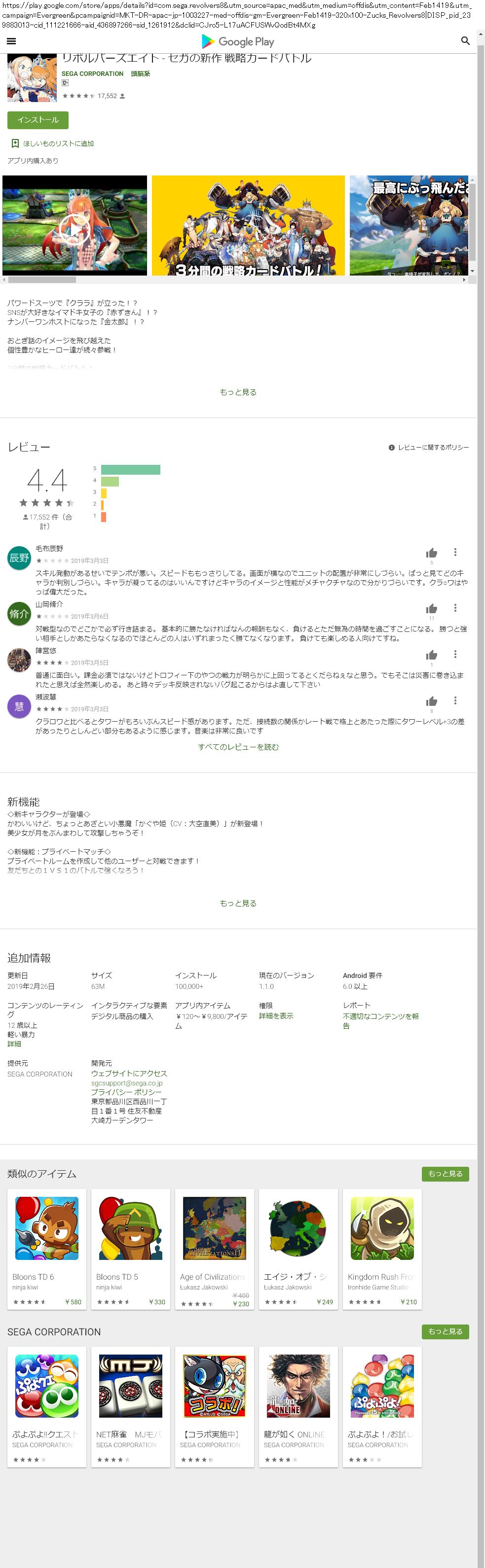Click the green インストール button

[38, 120]
